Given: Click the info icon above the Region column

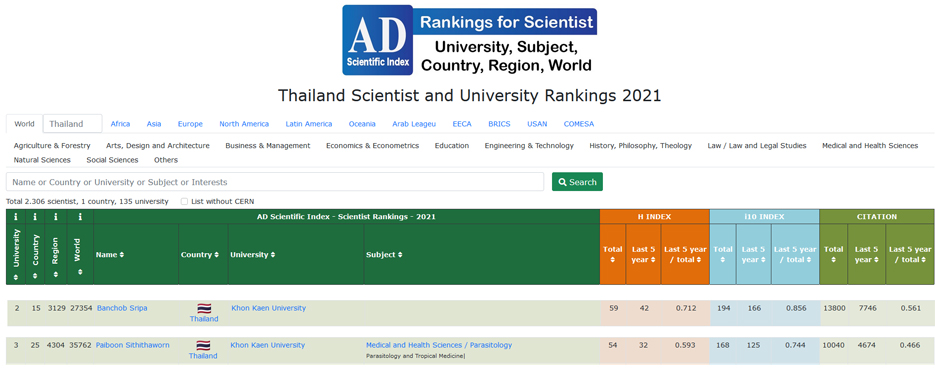Looking at the screenshot, I should click(55, 217).
